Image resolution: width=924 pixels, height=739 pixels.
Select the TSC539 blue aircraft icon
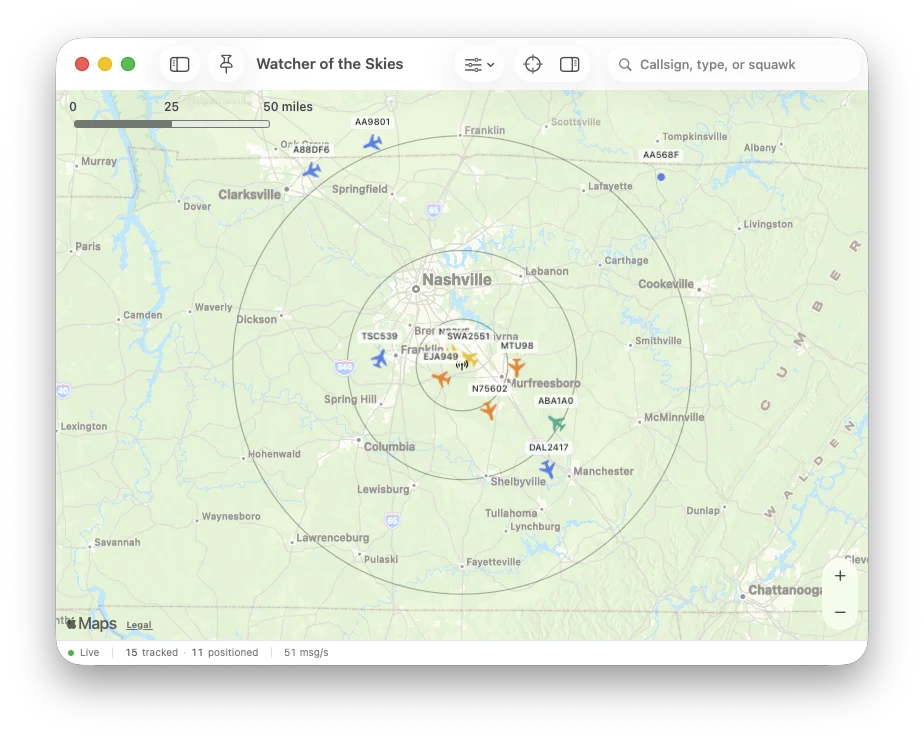(380, 358)
